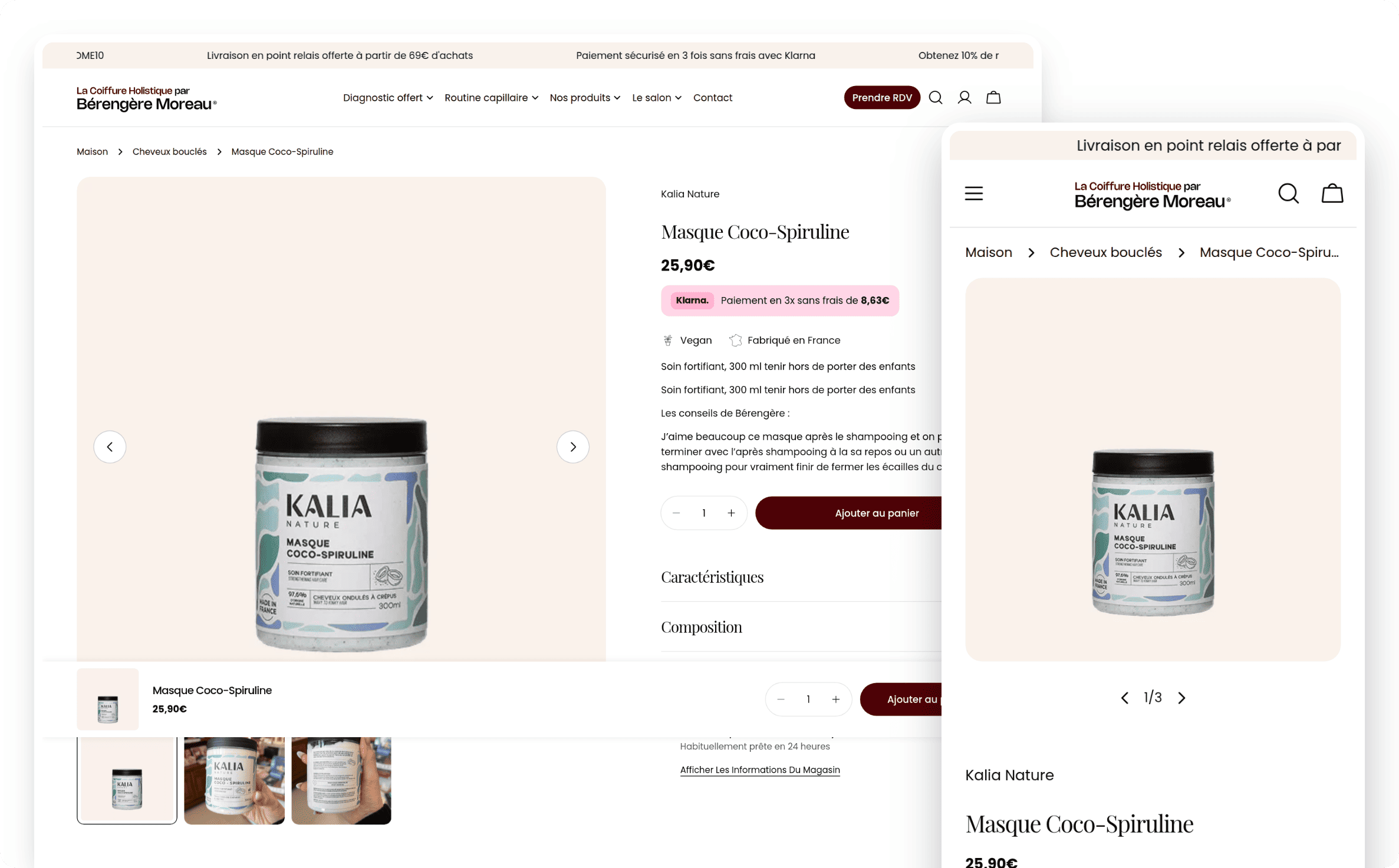Open the user account icon
This screenshot has width=1399, height=868.
pyautogui.click(x=965, y=97)
